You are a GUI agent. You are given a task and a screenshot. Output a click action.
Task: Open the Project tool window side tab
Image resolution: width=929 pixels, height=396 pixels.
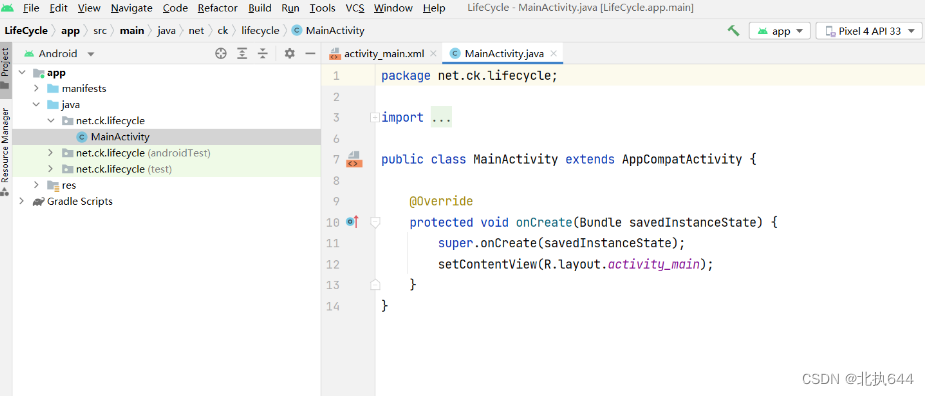[5, 68]
